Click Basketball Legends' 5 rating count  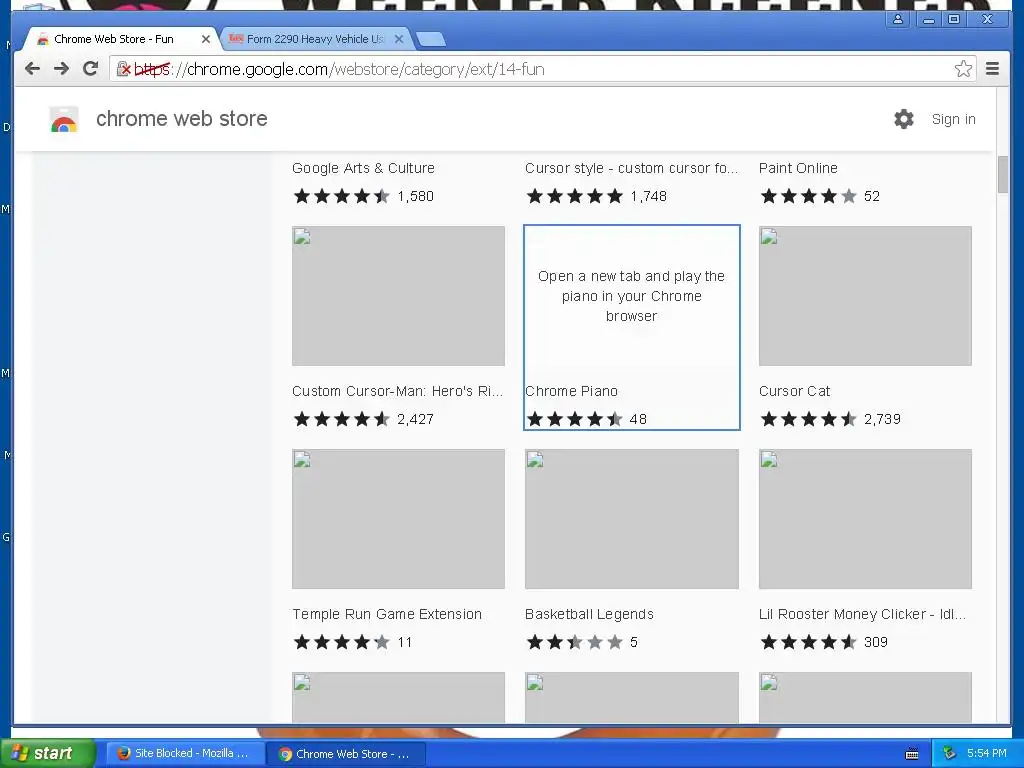pos(633,642)
